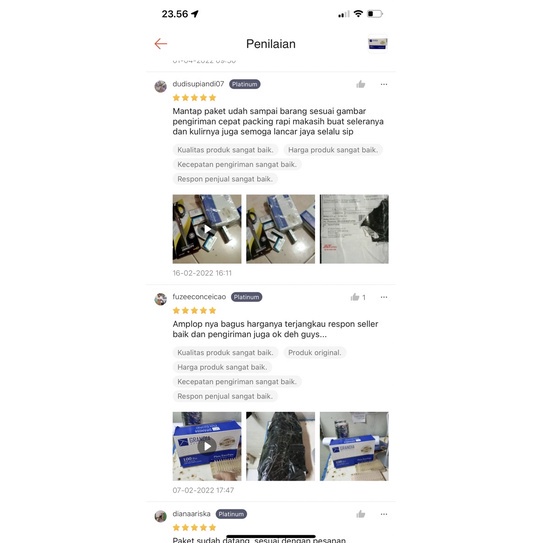This screenshot has width=543, height=543.
Task: Tap Platinum badge next to dianaariska
Action: point(231,514)
